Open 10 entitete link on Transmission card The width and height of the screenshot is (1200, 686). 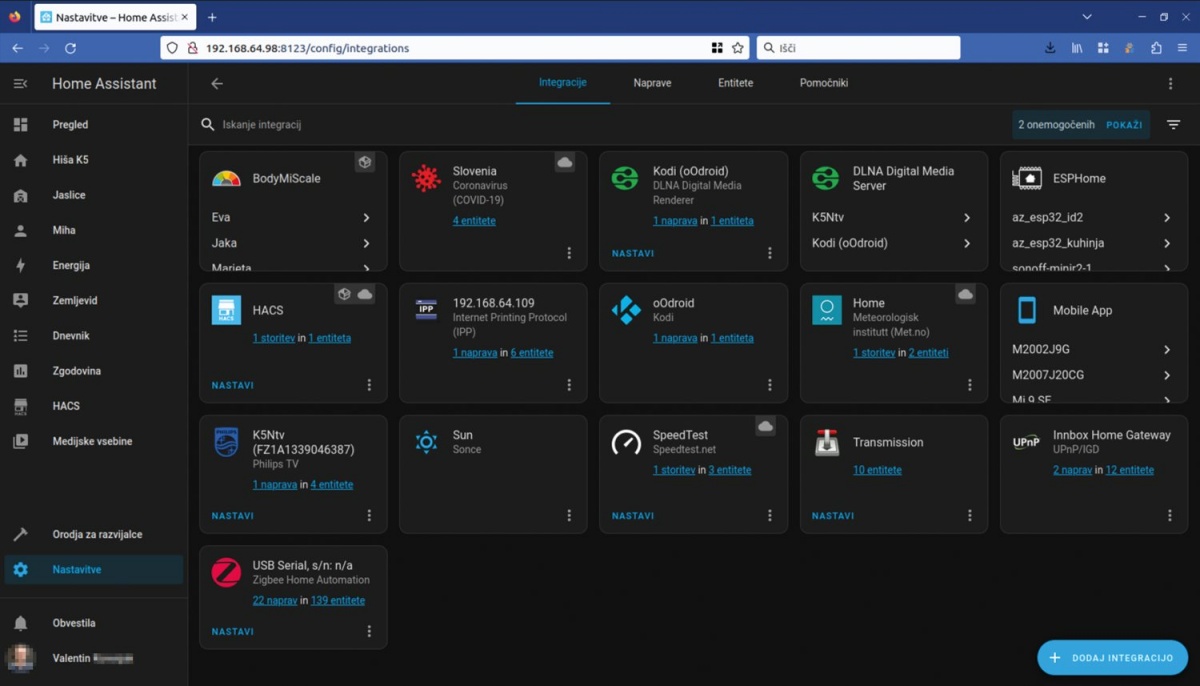click(x=877, y=470)
